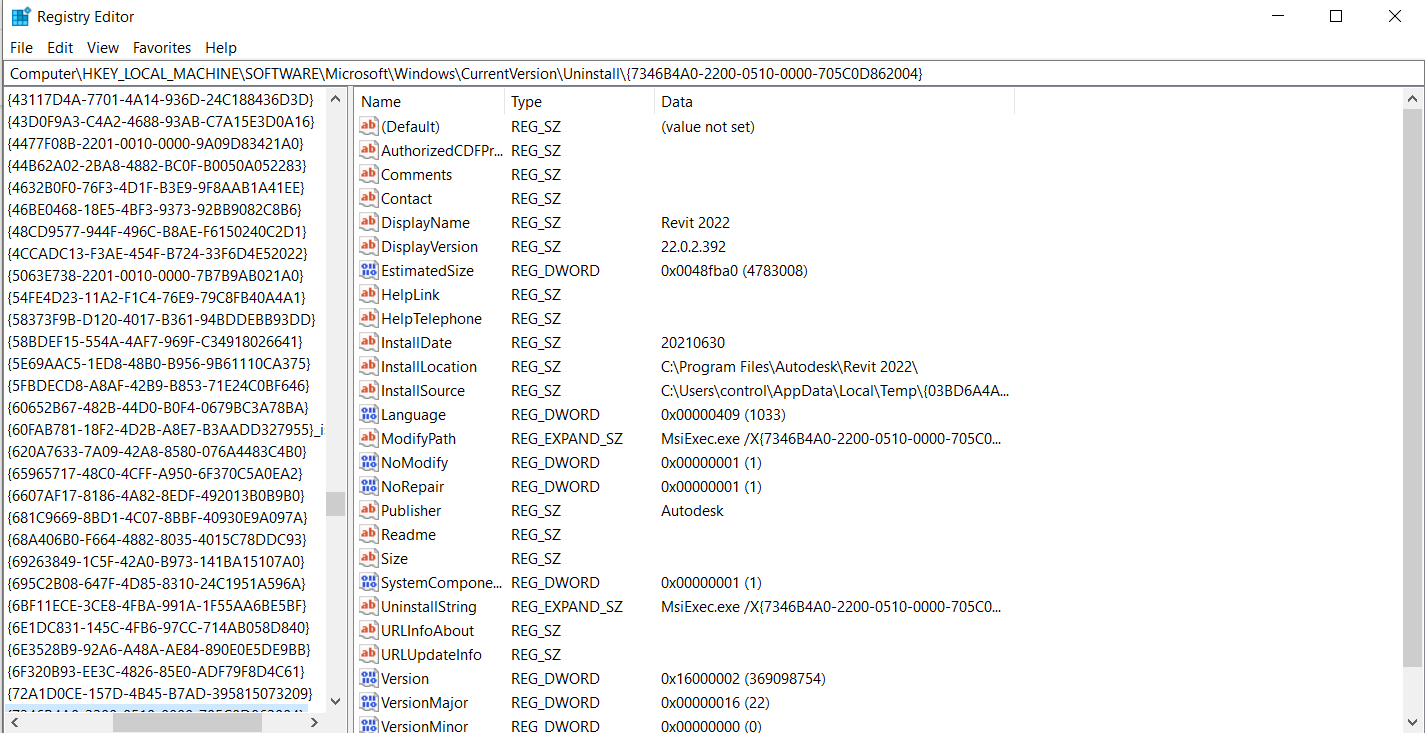The image size is (1425, 733).
Task: Click the tree pane horizontal scrollbar thumb
Action: pos(187,722)
